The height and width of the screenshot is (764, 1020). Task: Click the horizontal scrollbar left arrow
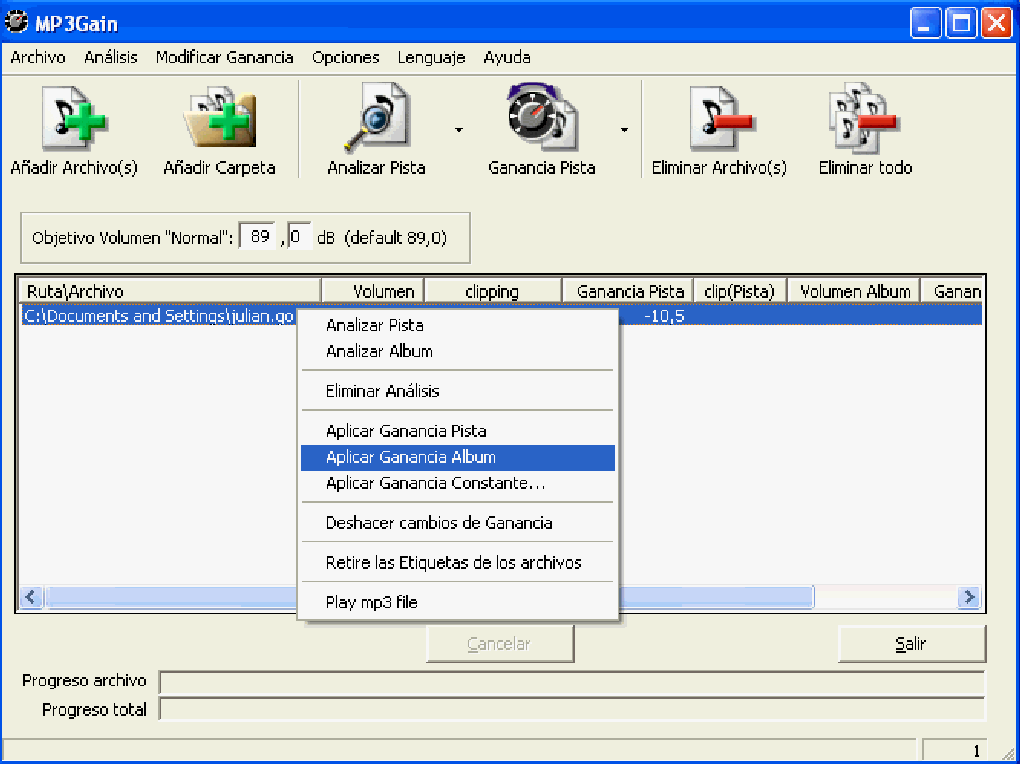32,597
